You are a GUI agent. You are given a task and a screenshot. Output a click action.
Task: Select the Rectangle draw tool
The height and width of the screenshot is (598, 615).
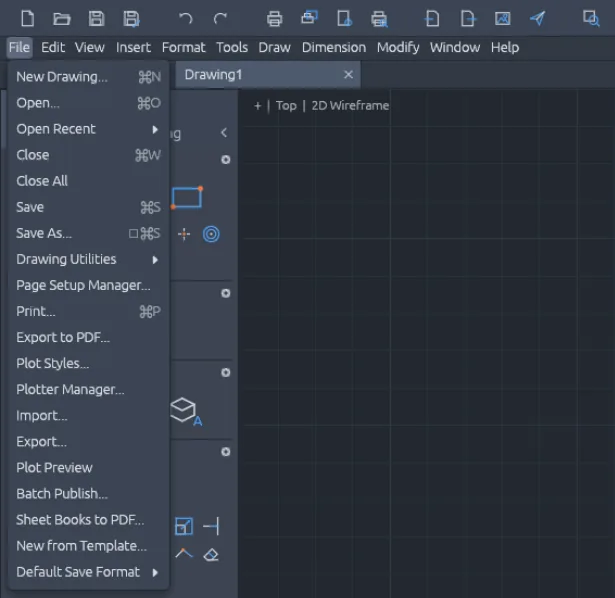[x=187, y=197]
